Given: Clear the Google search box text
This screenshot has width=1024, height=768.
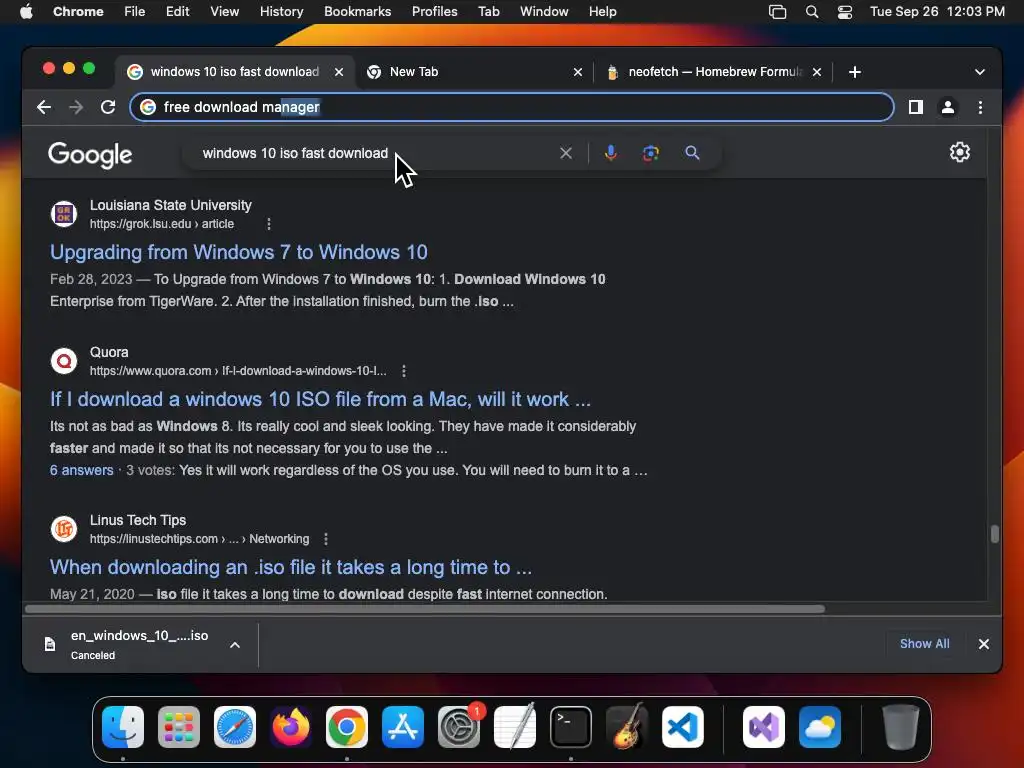Looking at the screenshot, I should tap(566, 153).
